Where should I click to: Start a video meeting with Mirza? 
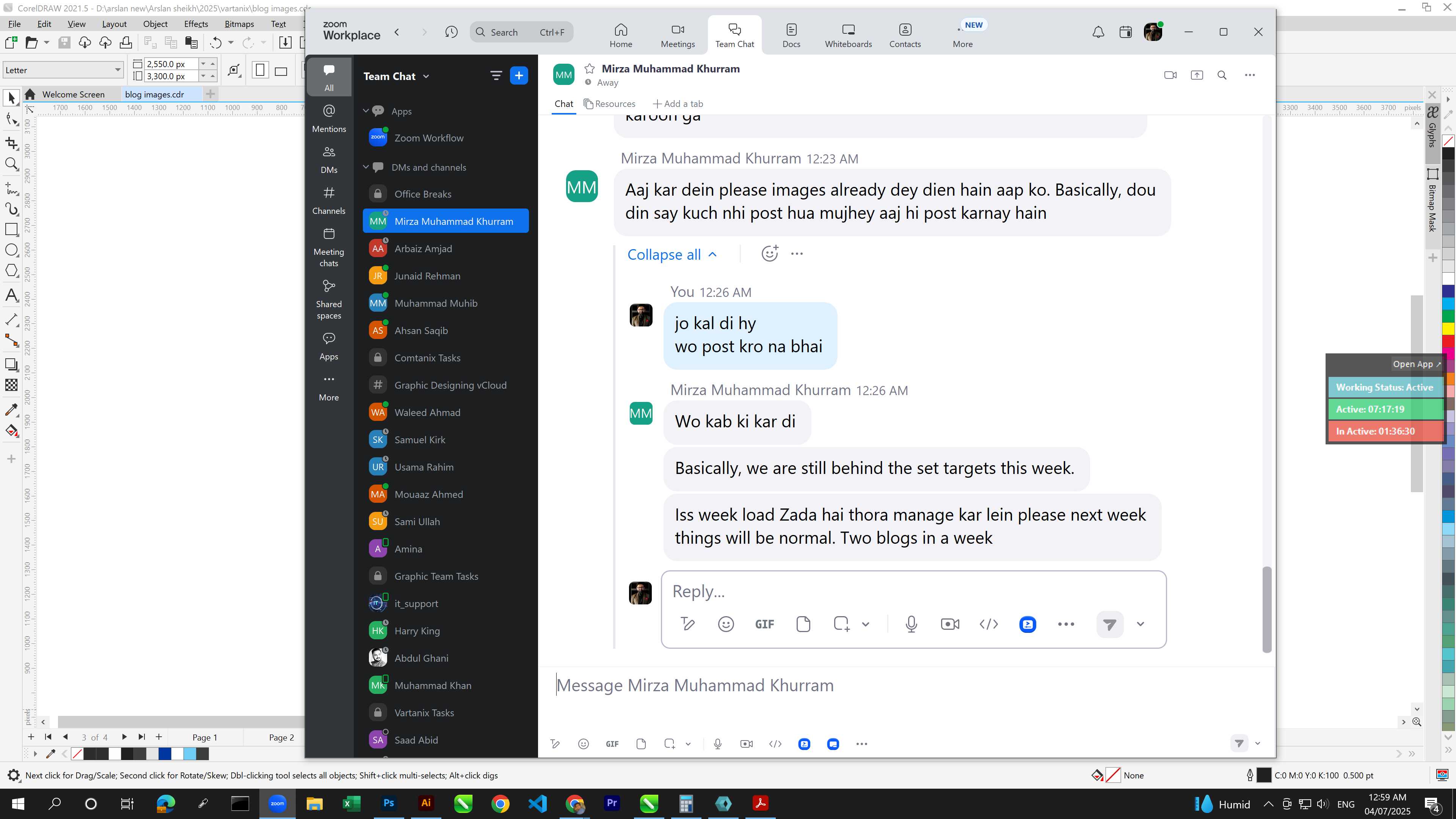click(1170, 75)
